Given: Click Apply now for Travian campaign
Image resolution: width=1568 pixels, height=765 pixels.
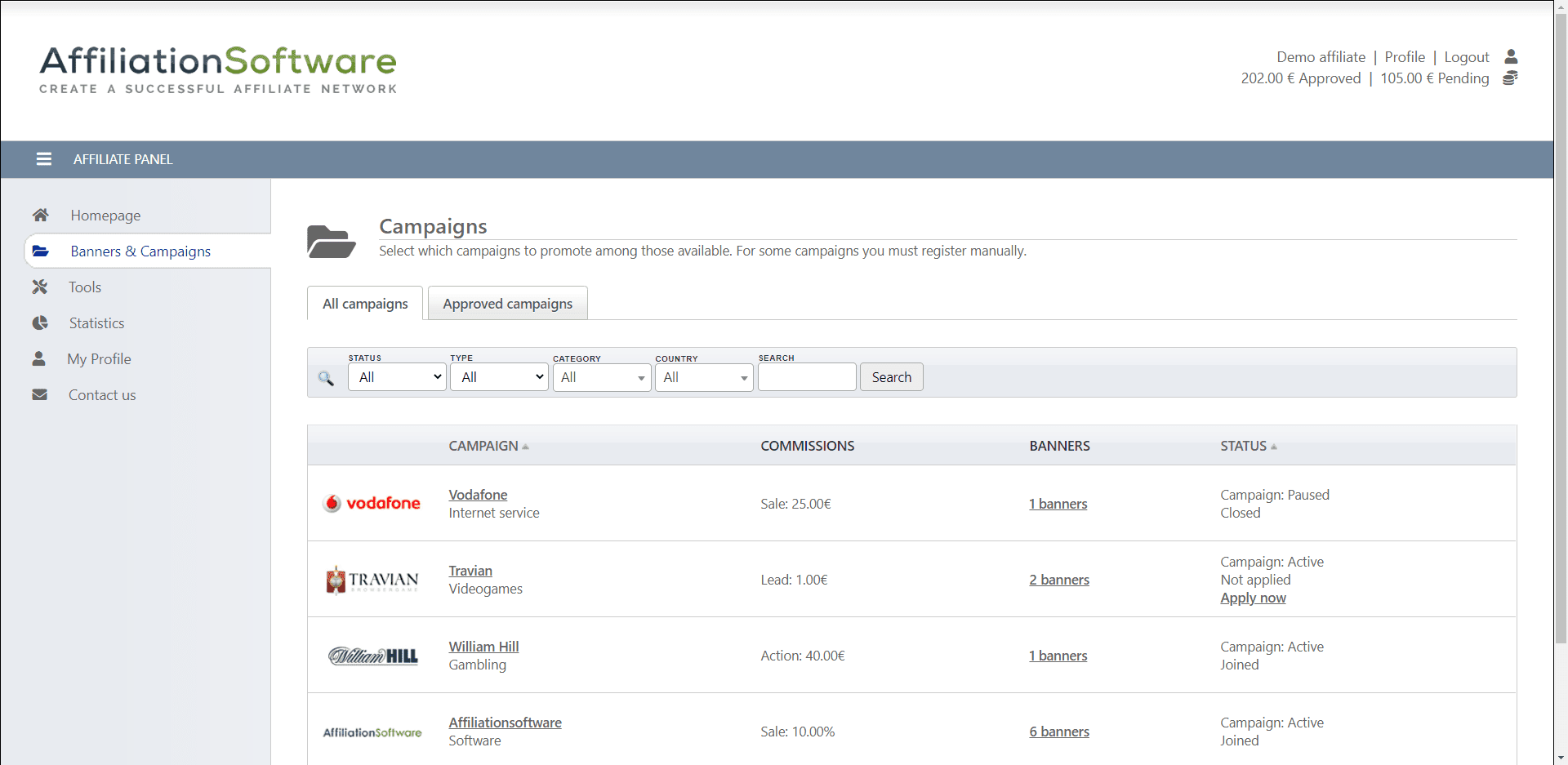Looking at the screenshot, I should pos(1253,598).
